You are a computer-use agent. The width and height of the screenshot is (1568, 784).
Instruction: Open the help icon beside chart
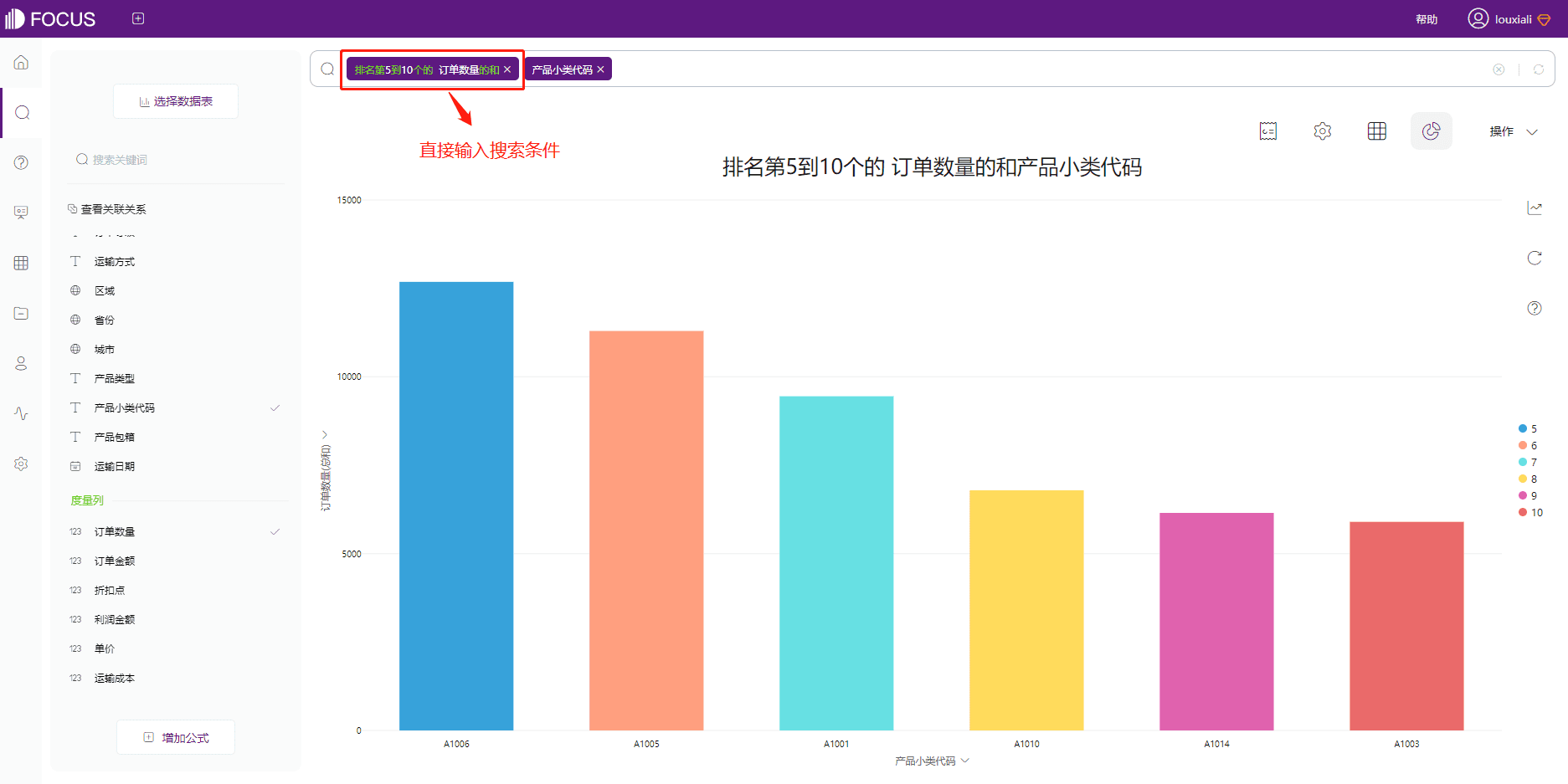pyautogui.click(x=1535, y=308)
